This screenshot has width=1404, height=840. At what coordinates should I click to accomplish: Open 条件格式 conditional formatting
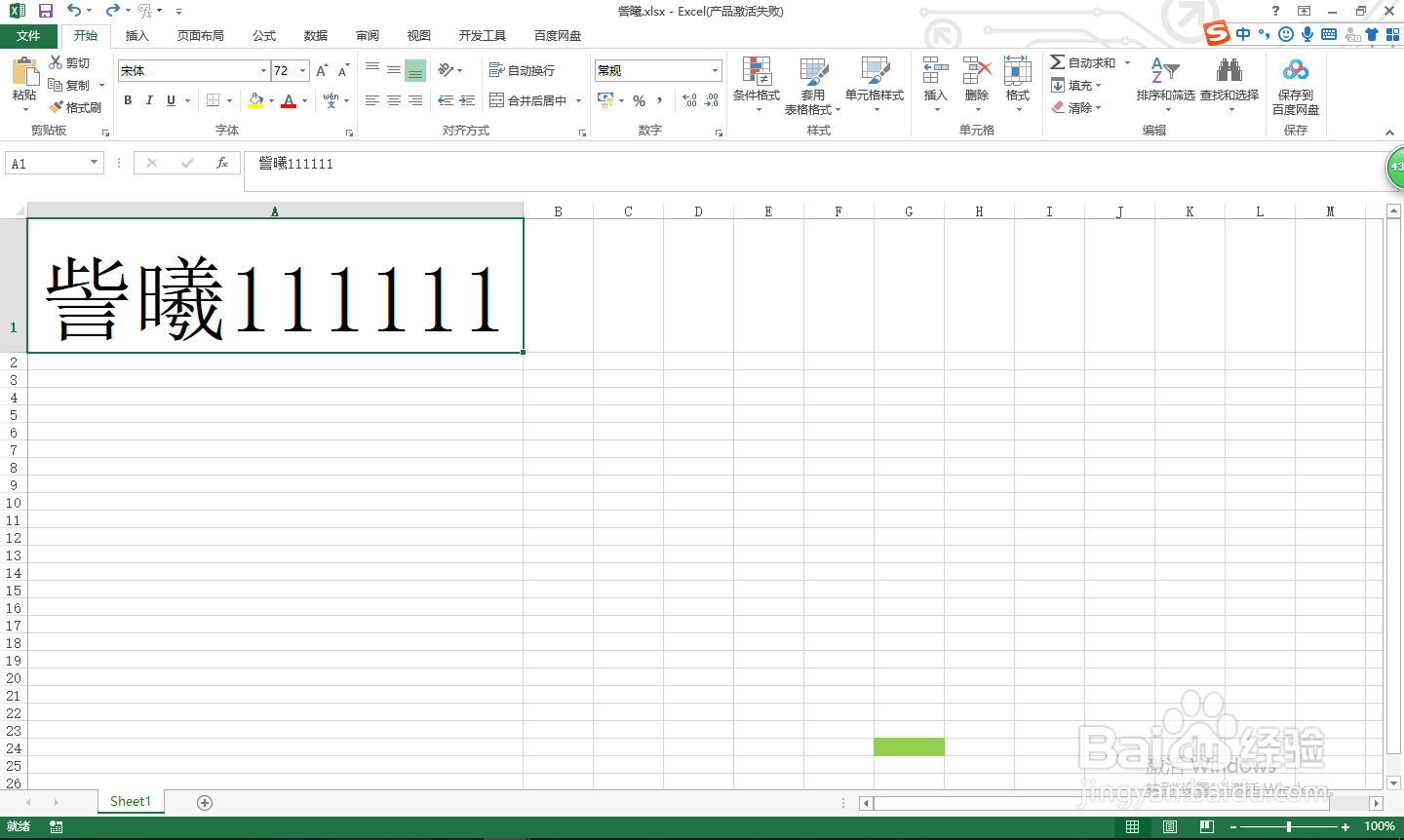[757, 84]
